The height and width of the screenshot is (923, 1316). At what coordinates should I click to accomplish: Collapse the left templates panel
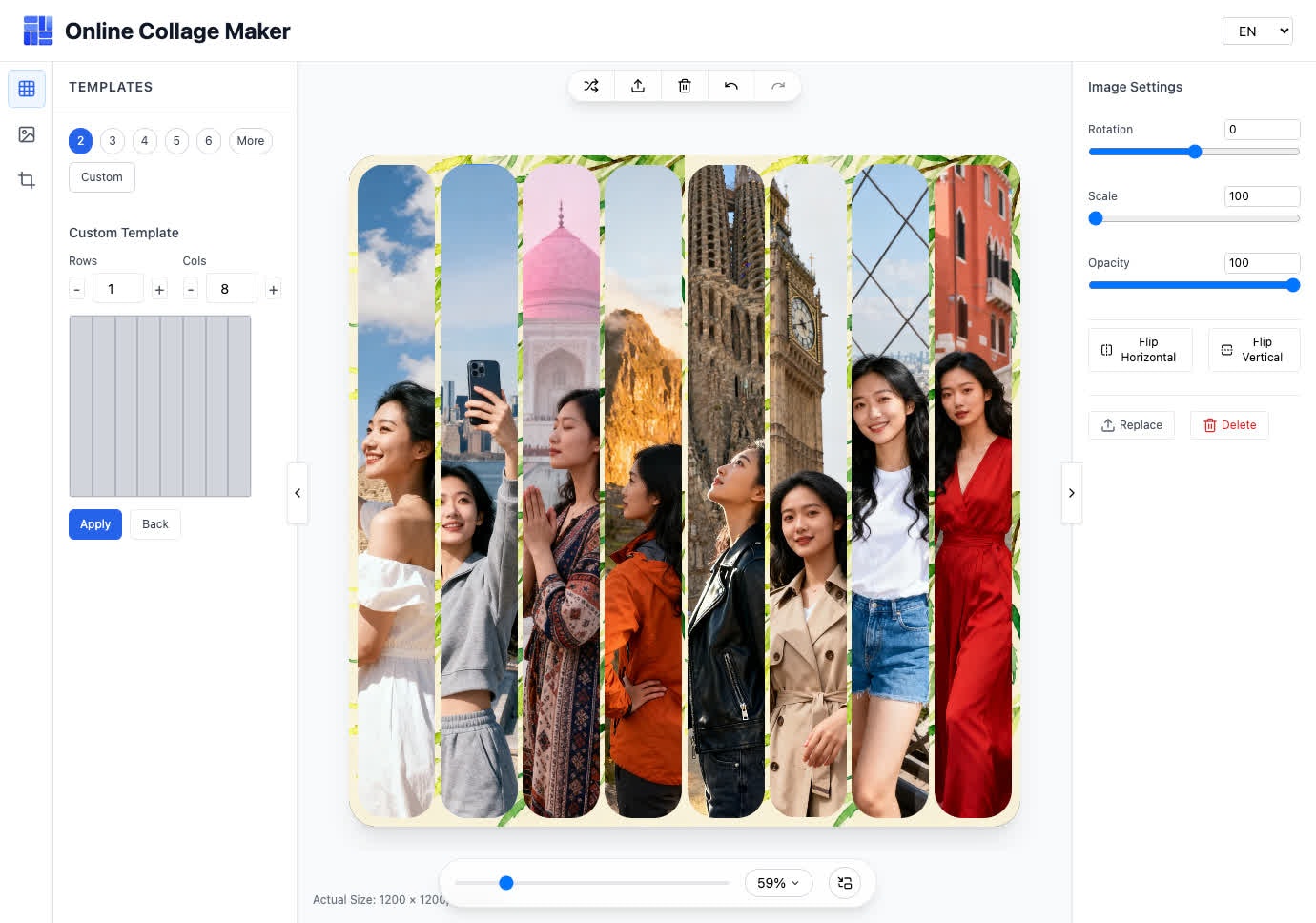tap(298, 493)
